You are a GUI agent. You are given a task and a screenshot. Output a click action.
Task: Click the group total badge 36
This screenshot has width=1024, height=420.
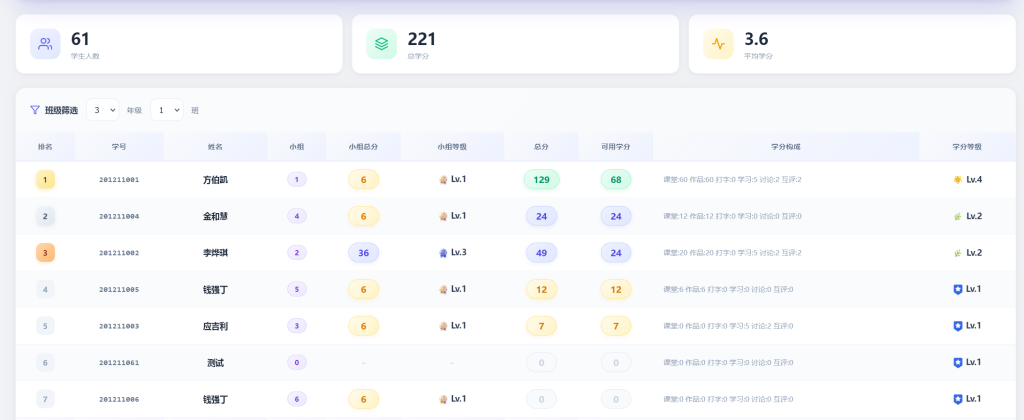363,253
